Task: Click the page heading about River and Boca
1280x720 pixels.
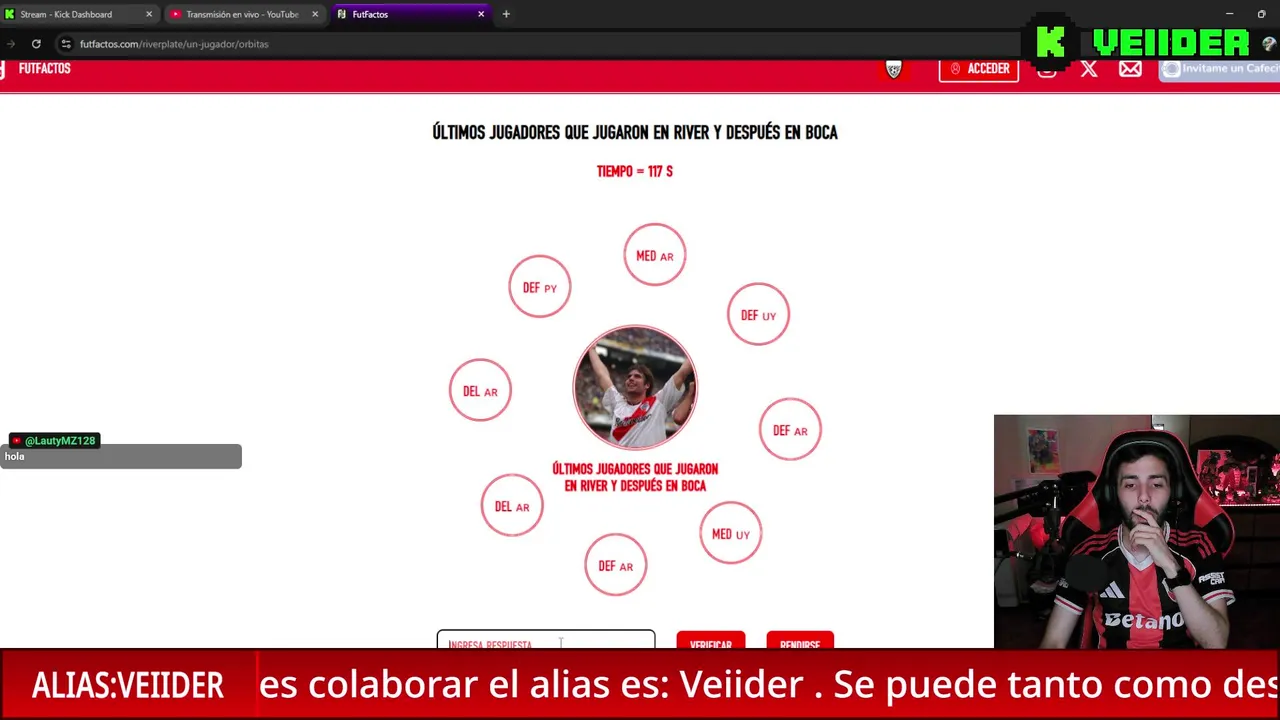Action: tap(635, 132)
